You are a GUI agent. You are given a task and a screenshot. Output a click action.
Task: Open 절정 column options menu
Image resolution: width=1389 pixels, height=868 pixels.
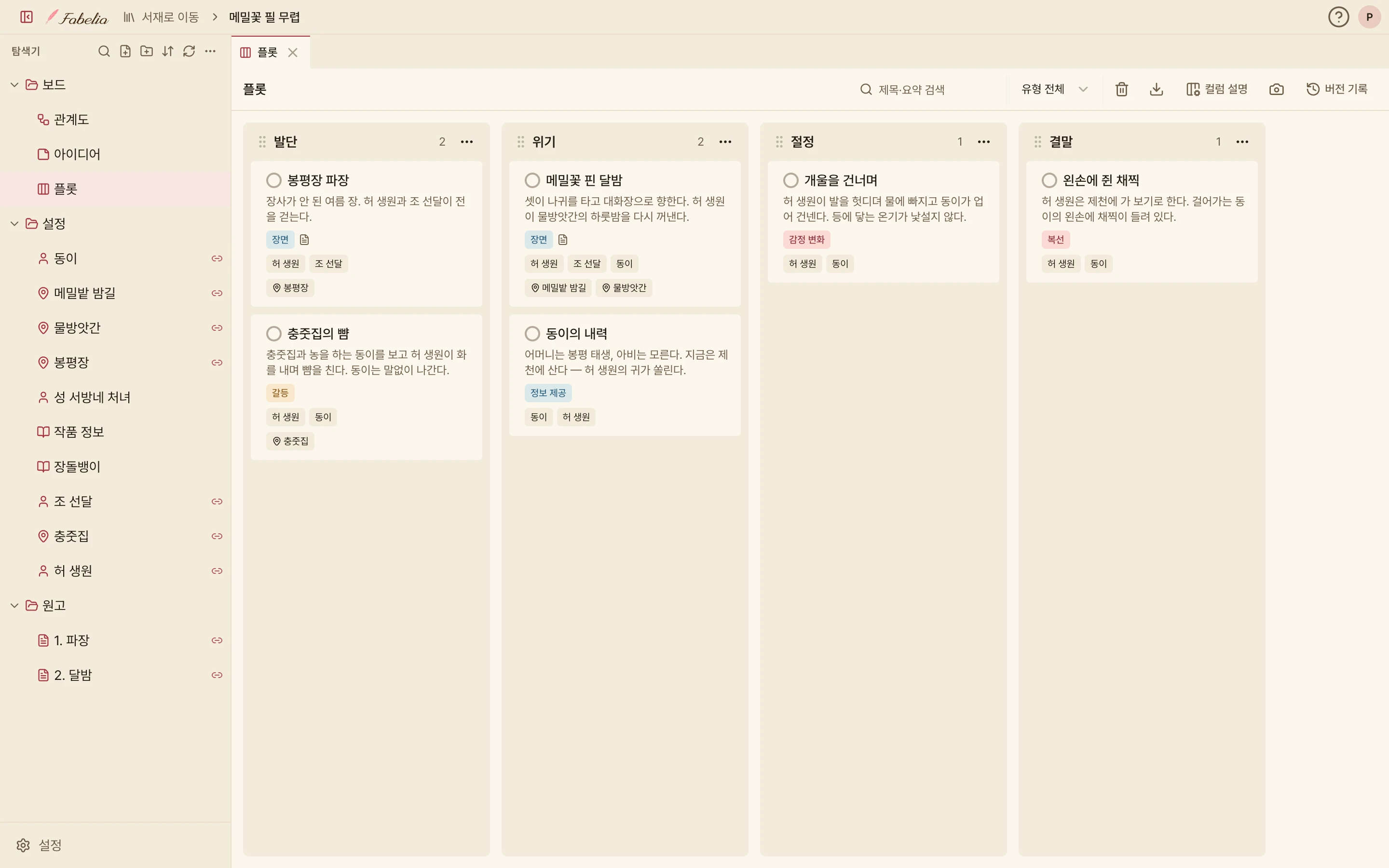click(x=984, y=142)
